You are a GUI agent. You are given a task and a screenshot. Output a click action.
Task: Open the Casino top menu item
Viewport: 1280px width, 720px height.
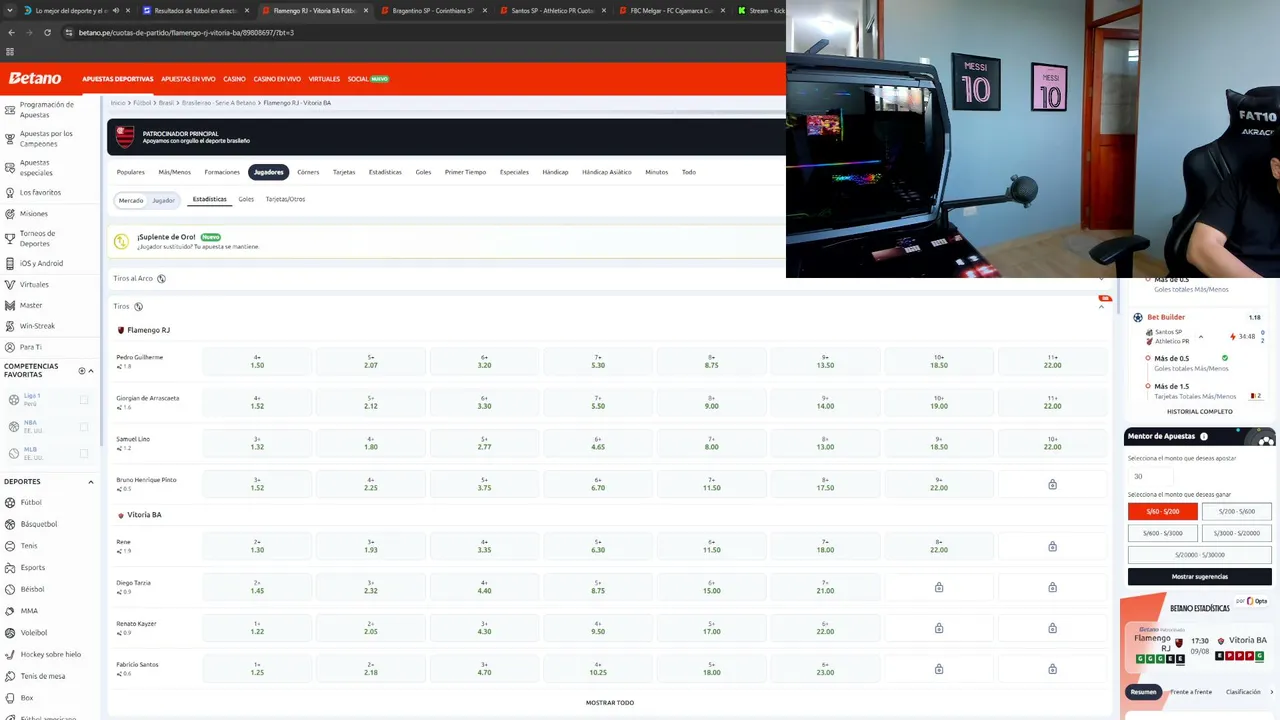[234, 79]
